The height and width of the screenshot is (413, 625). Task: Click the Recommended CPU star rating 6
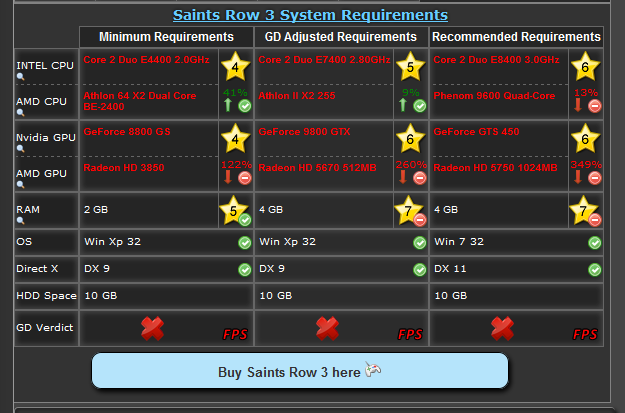pos(585,67)
